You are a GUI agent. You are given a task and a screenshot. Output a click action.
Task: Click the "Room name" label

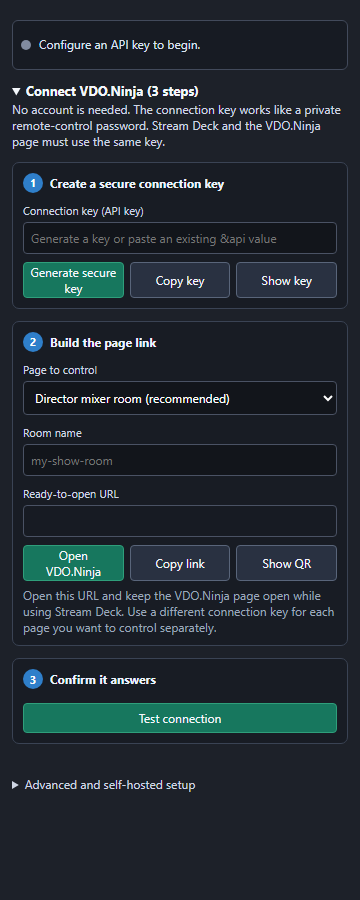[x=52, y=433]
